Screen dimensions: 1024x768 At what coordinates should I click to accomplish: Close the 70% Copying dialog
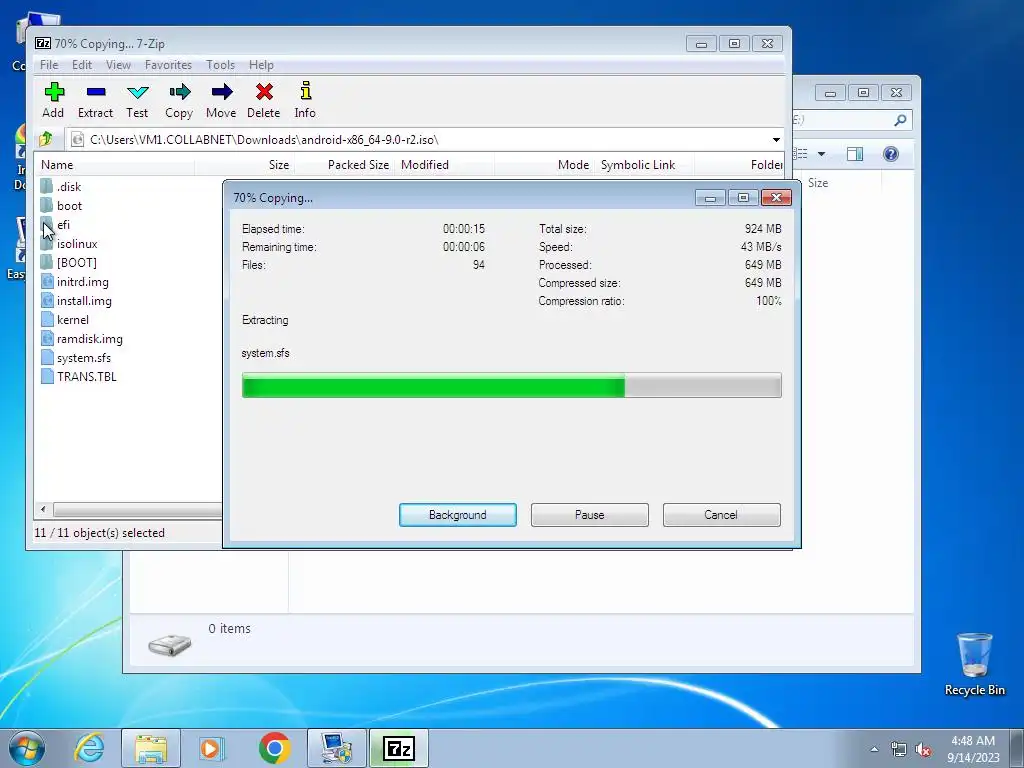click(x=776, y=197)
